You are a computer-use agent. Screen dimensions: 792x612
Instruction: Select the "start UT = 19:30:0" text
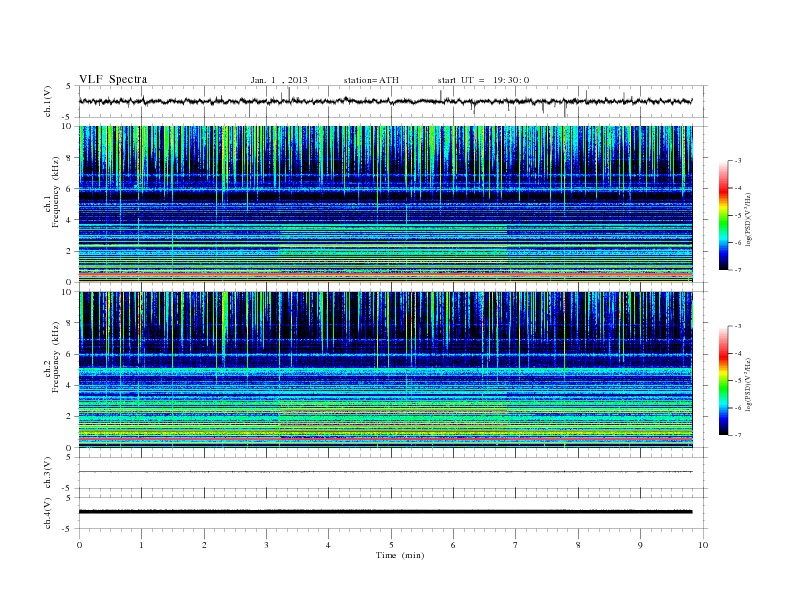point(483,80)
